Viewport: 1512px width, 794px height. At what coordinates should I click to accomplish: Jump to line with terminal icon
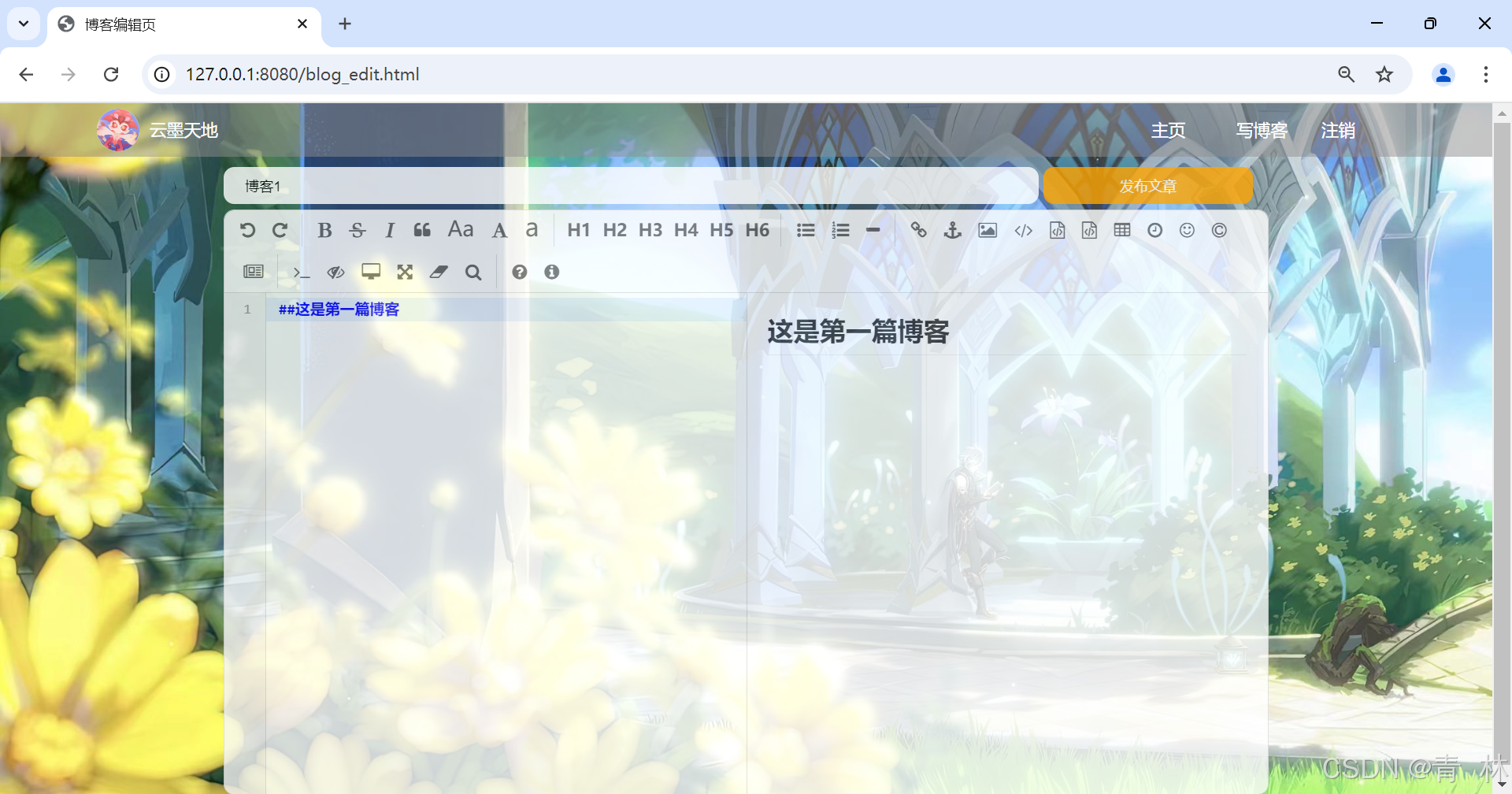pos(301,272)
